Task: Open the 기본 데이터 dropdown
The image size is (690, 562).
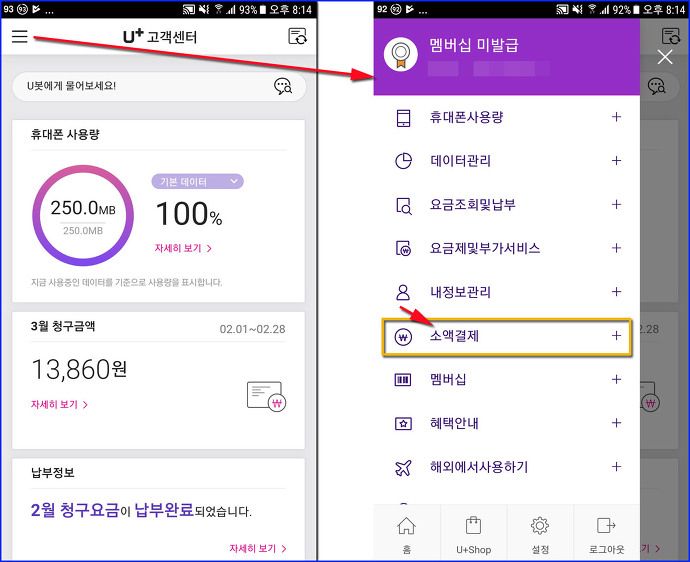Action: point(197,181)
